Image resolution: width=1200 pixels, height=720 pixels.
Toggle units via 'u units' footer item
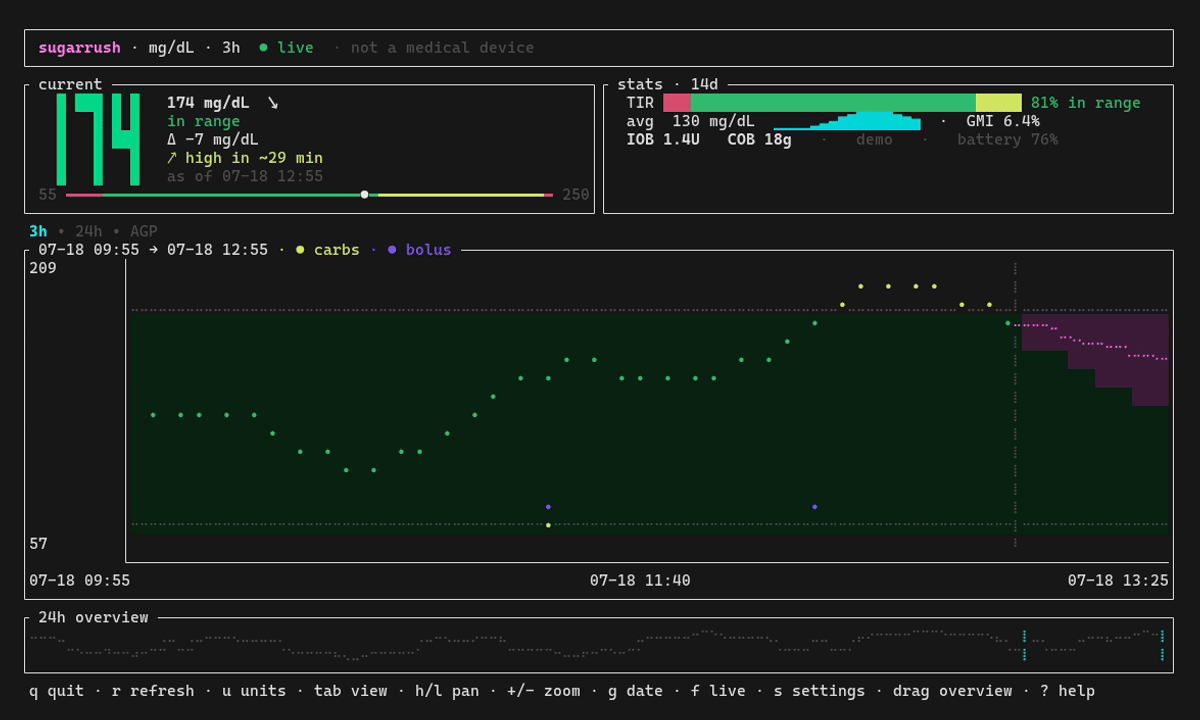click(x=254, y=691)
